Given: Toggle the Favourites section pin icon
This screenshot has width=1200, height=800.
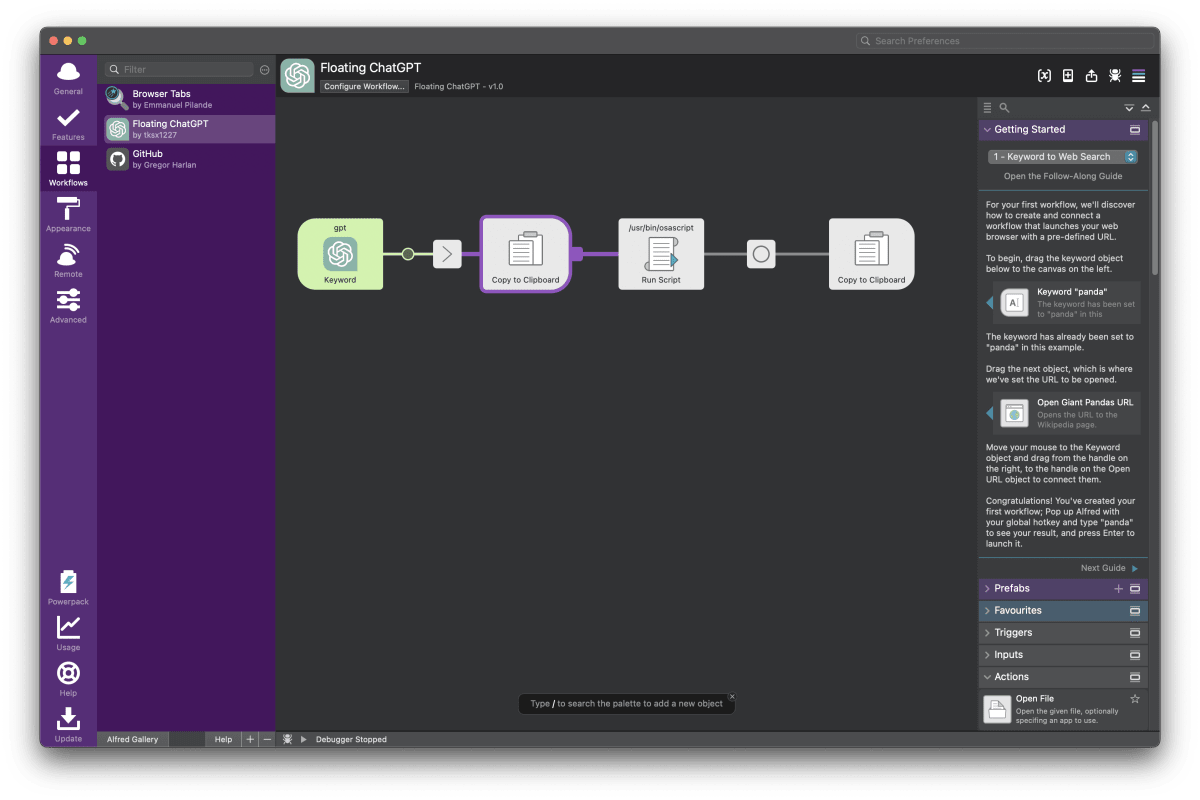Looking at the screenshot, I should 1135,611.
